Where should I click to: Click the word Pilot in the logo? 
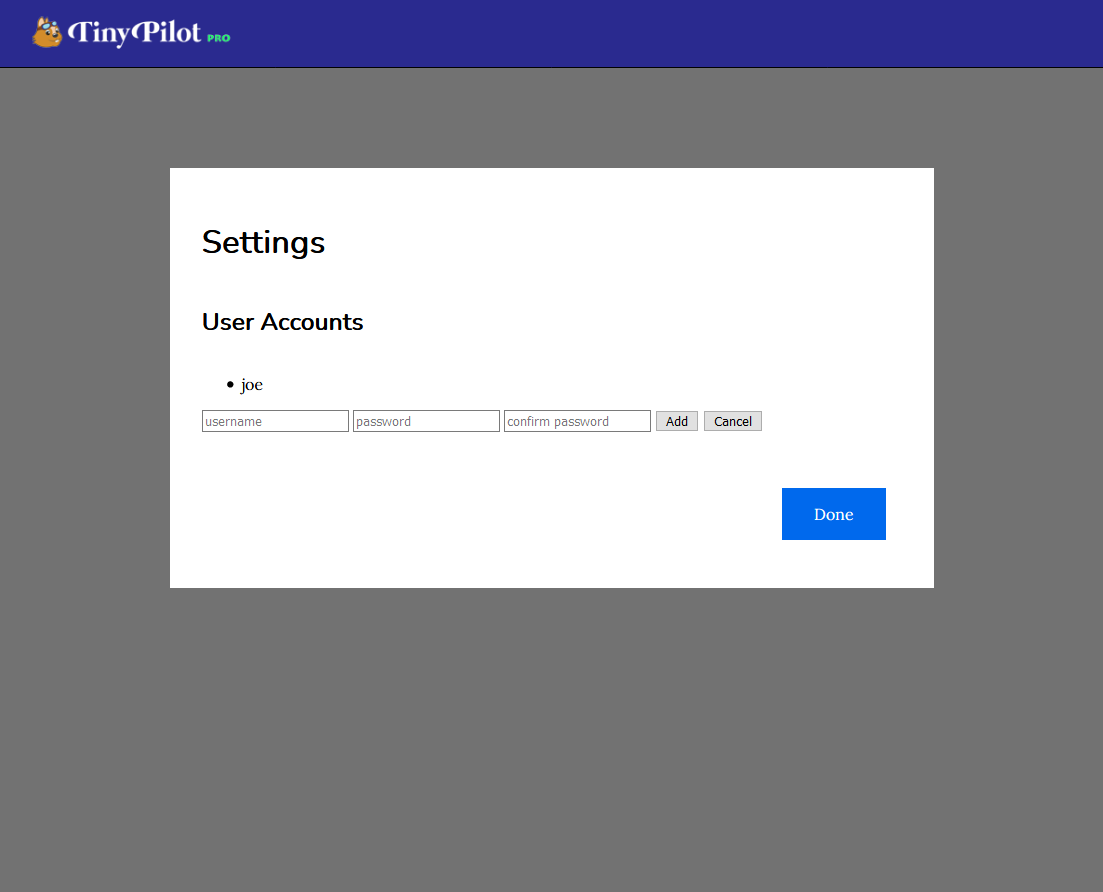(167, 32)
